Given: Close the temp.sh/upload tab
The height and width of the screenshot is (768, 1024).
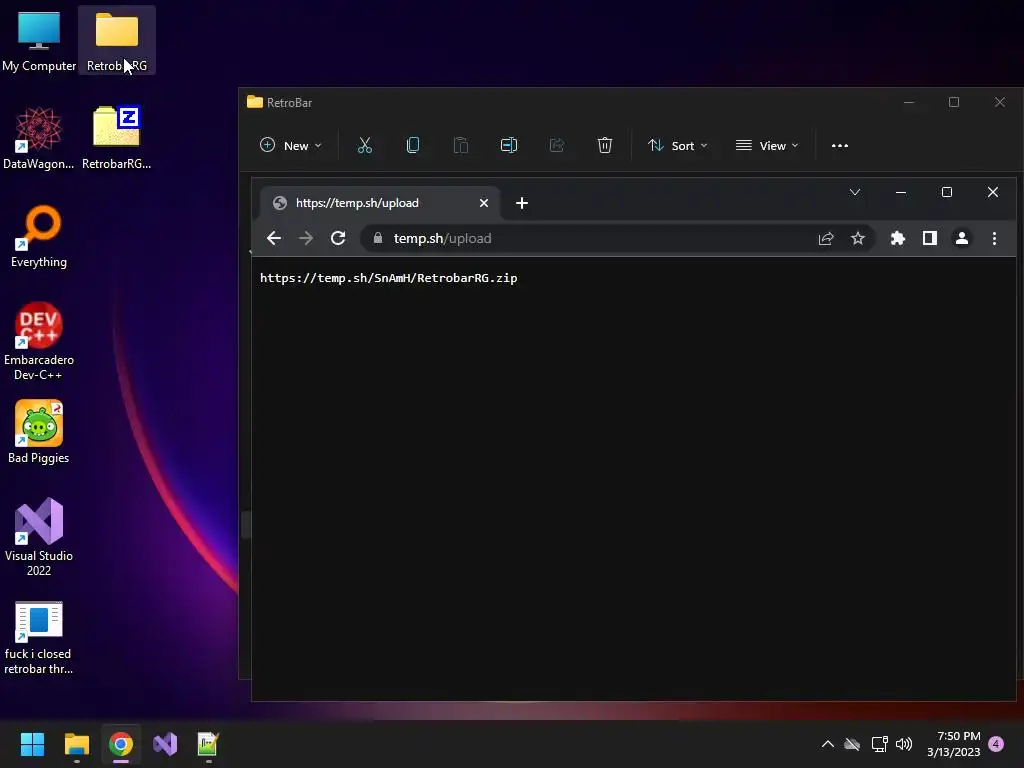Looking at the screenshot, I should click(x=484, y=203).
